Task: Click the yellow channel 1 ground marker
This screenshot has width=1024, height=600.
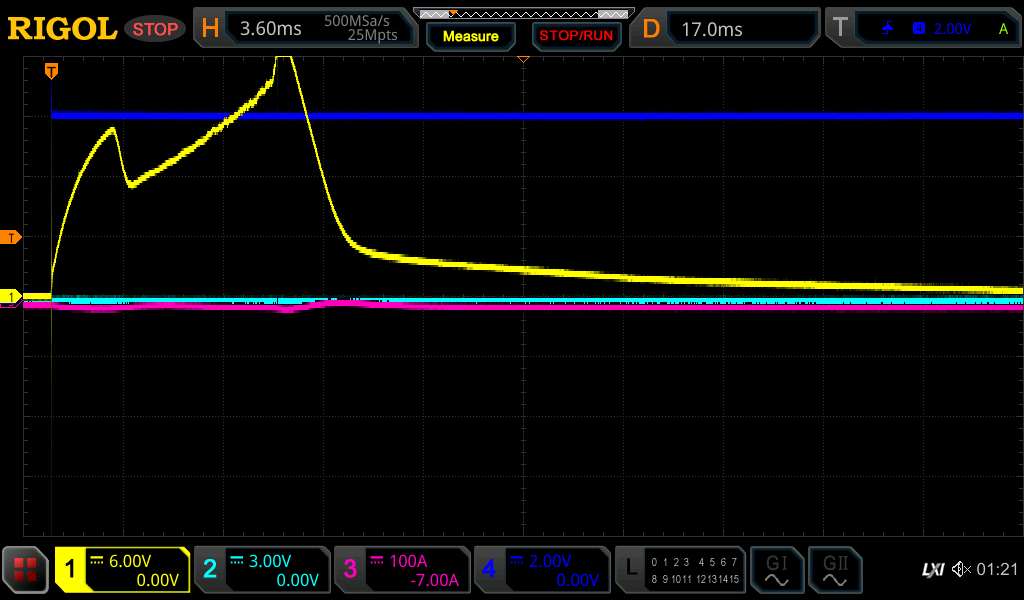Action: coord(11,297)
